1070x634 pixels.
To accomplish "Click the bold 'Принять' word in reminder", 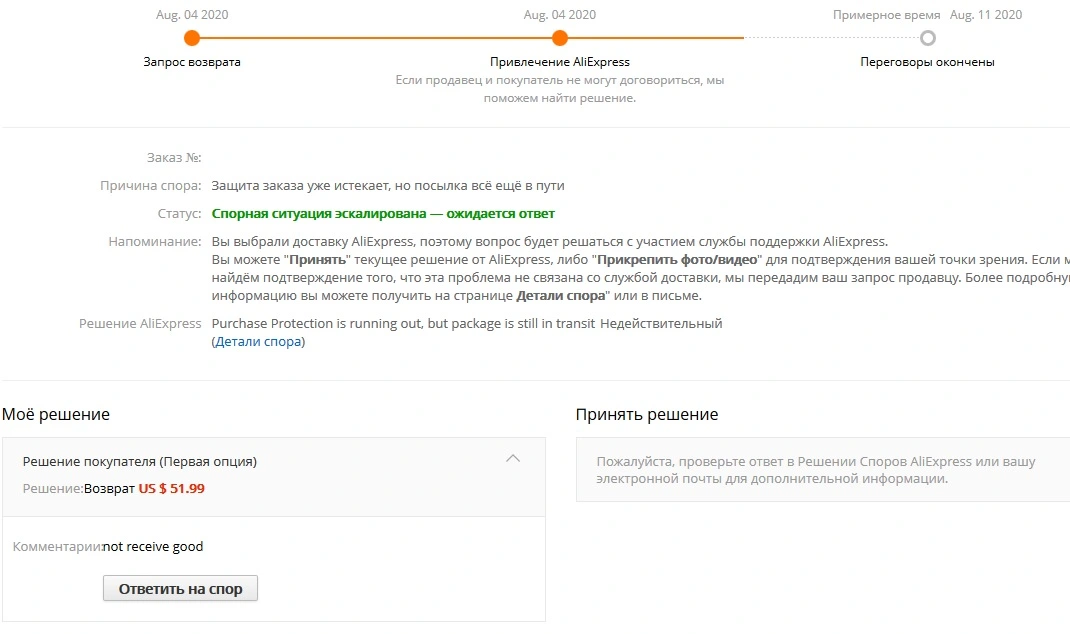I will click(x=317, y=259).
